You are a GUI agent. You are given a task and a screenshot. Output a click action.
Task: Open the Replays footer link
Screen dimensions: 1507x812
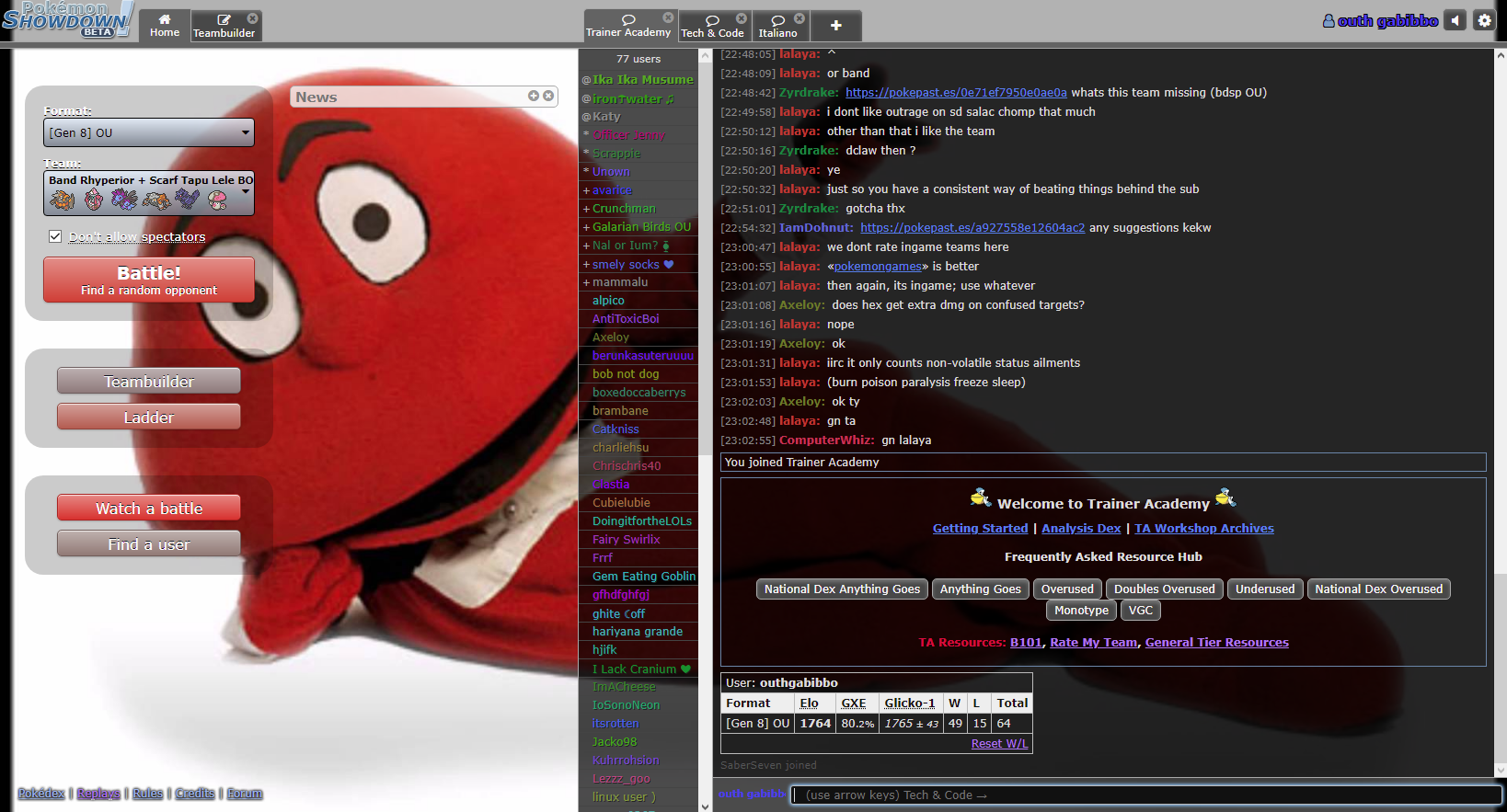98,793
